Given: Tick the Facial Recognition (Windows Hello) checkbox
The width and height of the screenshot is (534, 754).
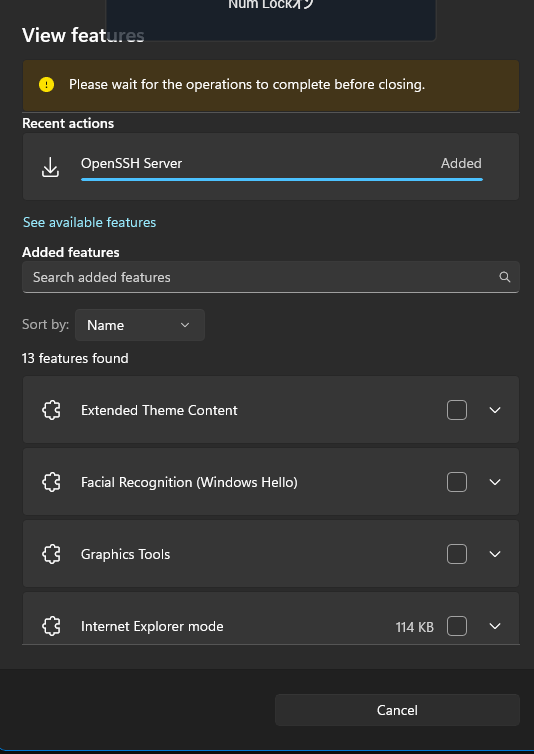Looking at the screenshot, I should [x=457, y=482].
